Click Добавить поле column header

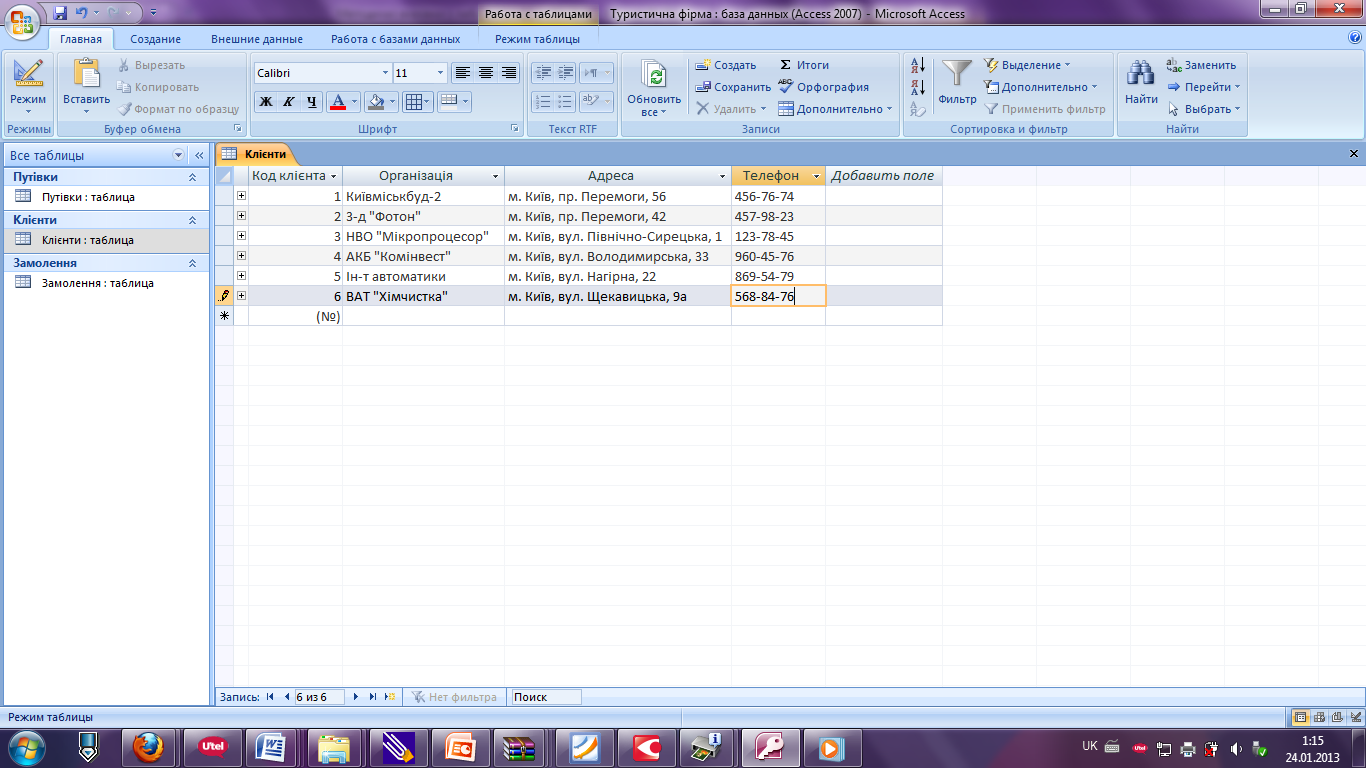coord(883,176)
